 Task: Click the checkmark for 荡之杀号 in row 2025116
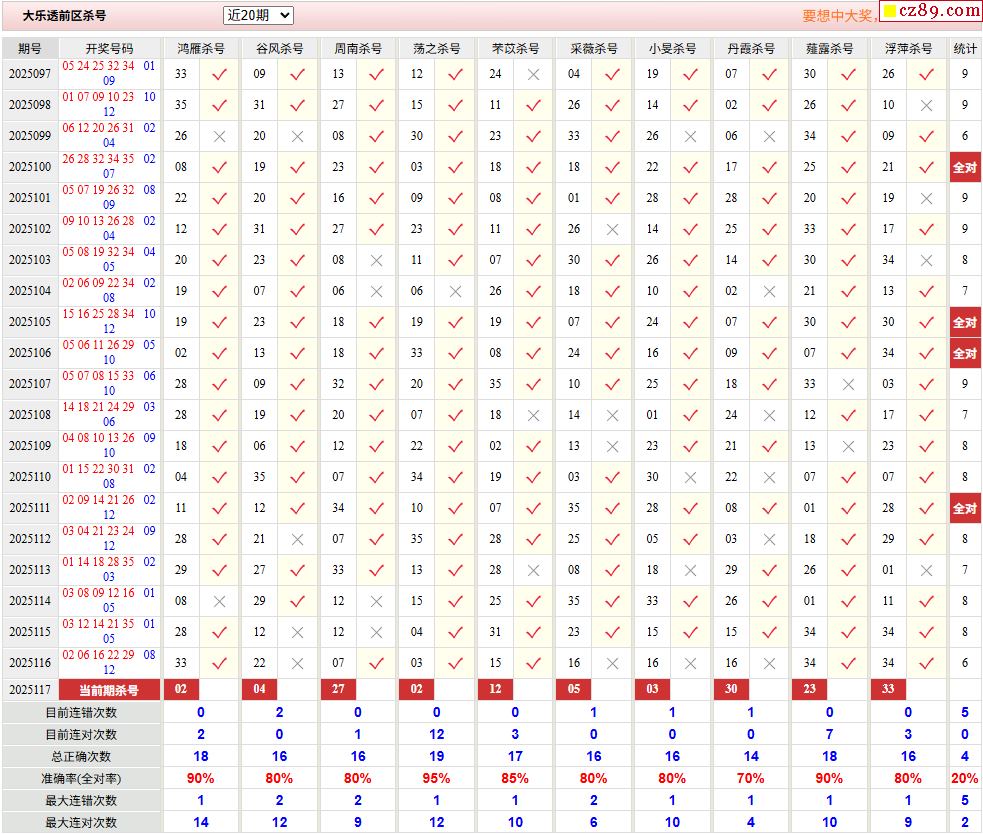tap(455, 663)
